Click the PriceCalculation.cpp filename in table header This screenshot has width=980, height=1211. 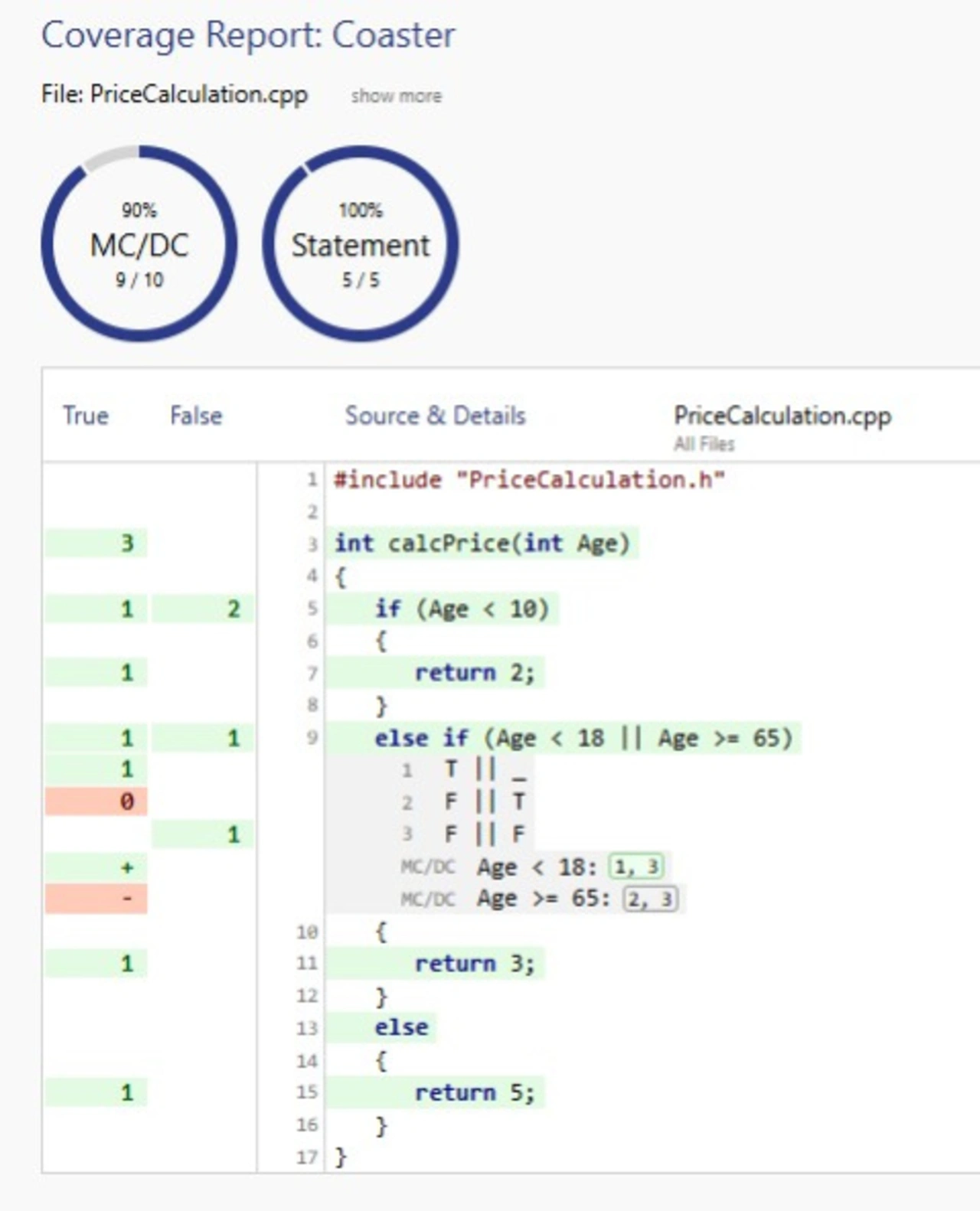(x=782, y=416)
